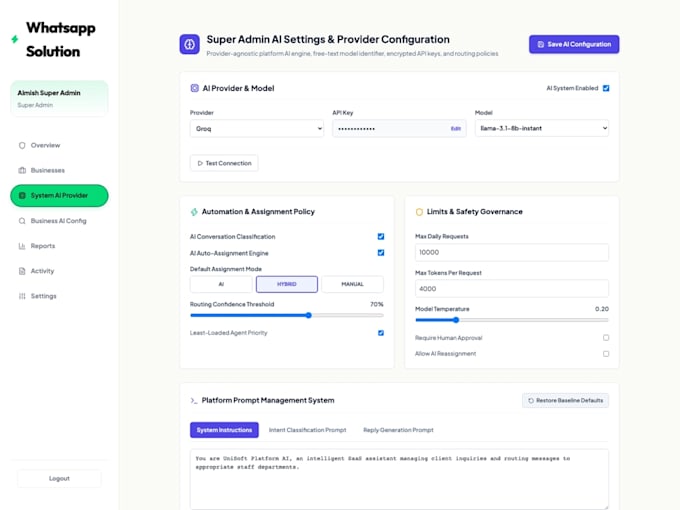Click the Test Connection button
The image size is (680, 510).
pyautogui.click(x=224, y=163)
